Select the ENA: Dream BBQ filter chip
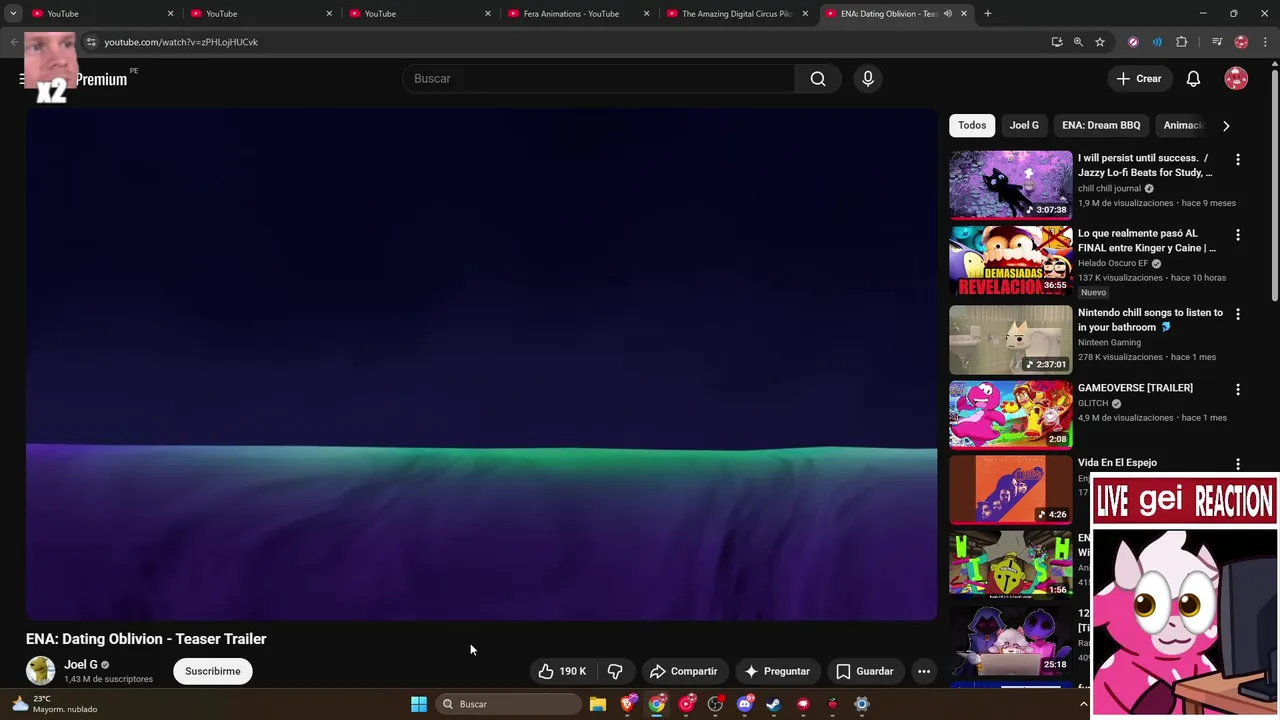This screenshot has width=1280, height=720. [1101, 125]
